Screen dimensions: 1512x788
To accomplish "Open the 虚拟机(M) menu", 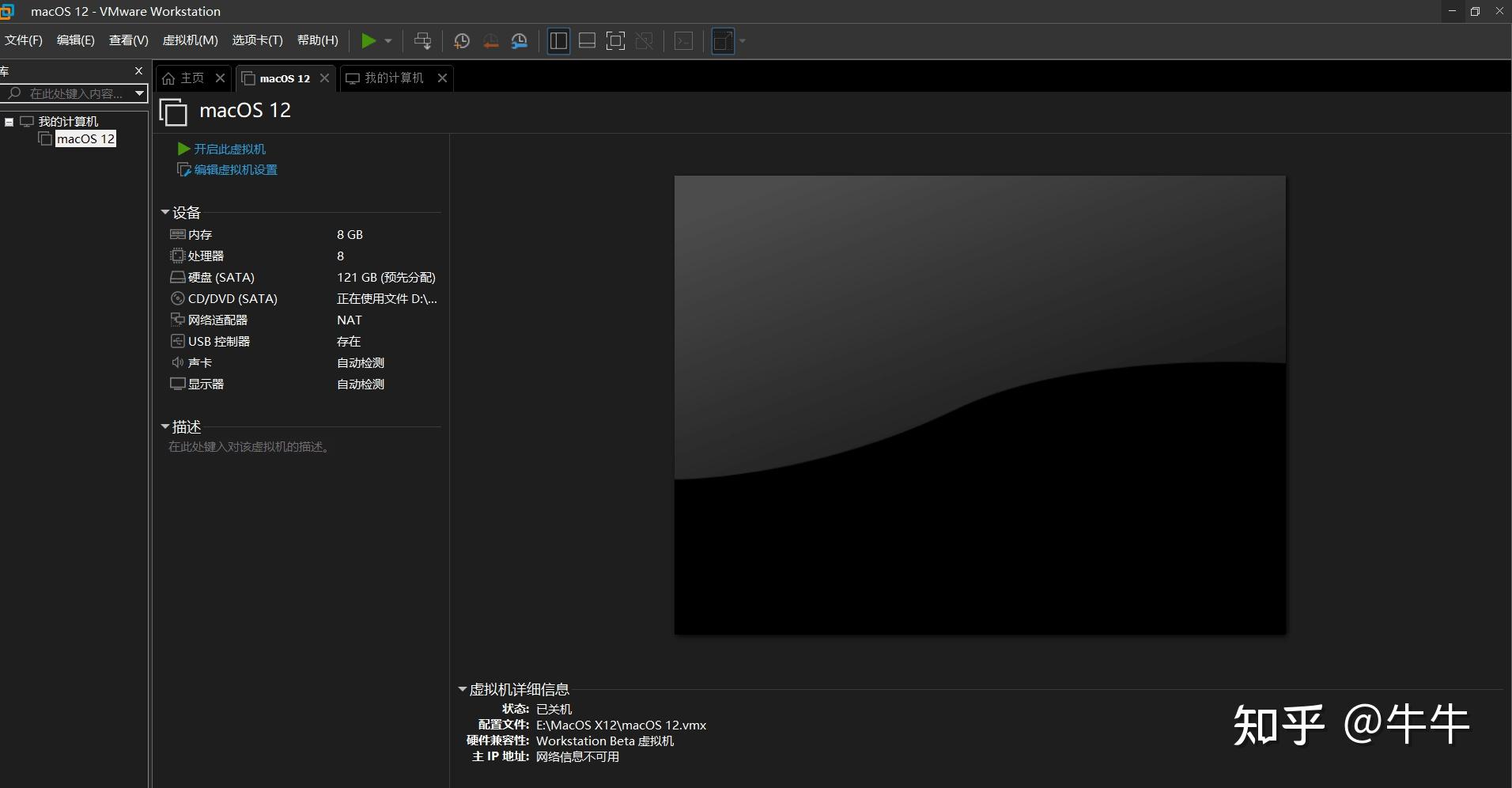I will [190, 40].
